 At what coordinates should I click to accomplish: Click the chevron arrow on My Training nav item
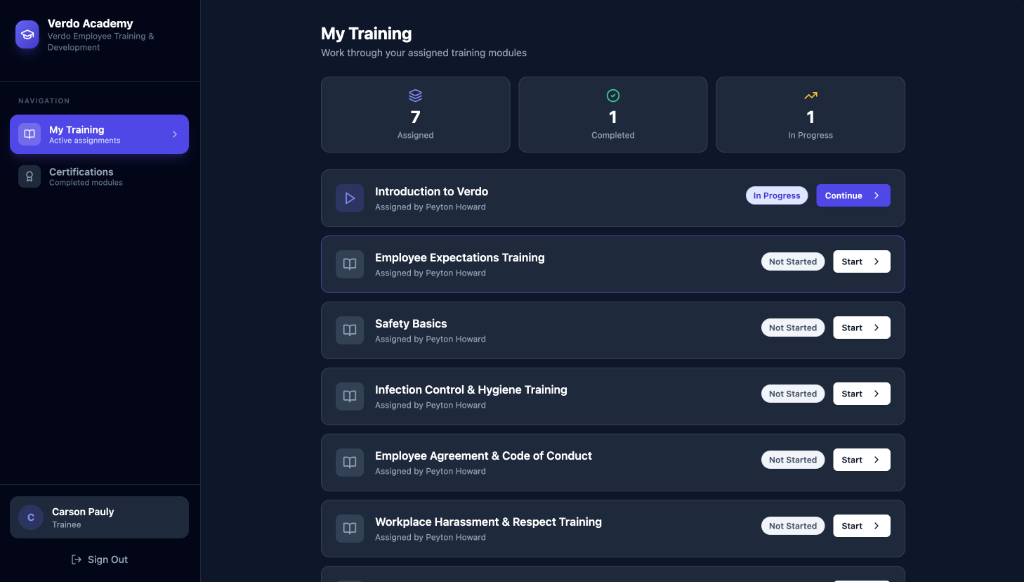[174, 134]
